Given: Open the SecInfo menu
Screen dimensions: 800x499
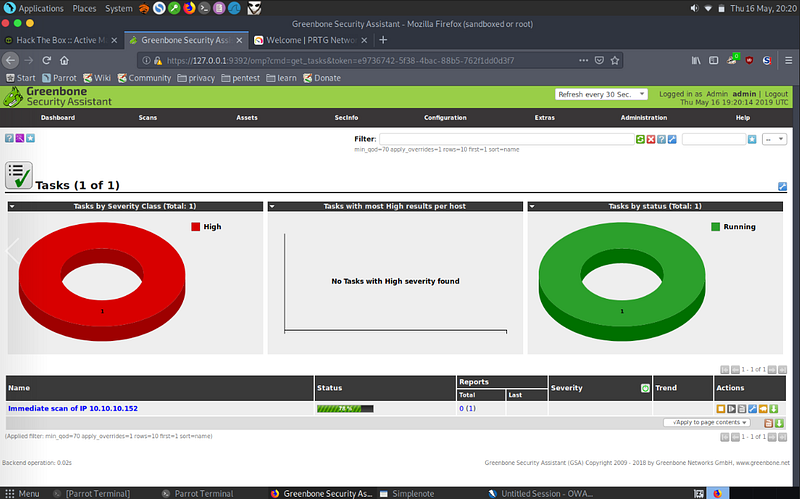Looking at the screenshot, I should tap(346, 117).
